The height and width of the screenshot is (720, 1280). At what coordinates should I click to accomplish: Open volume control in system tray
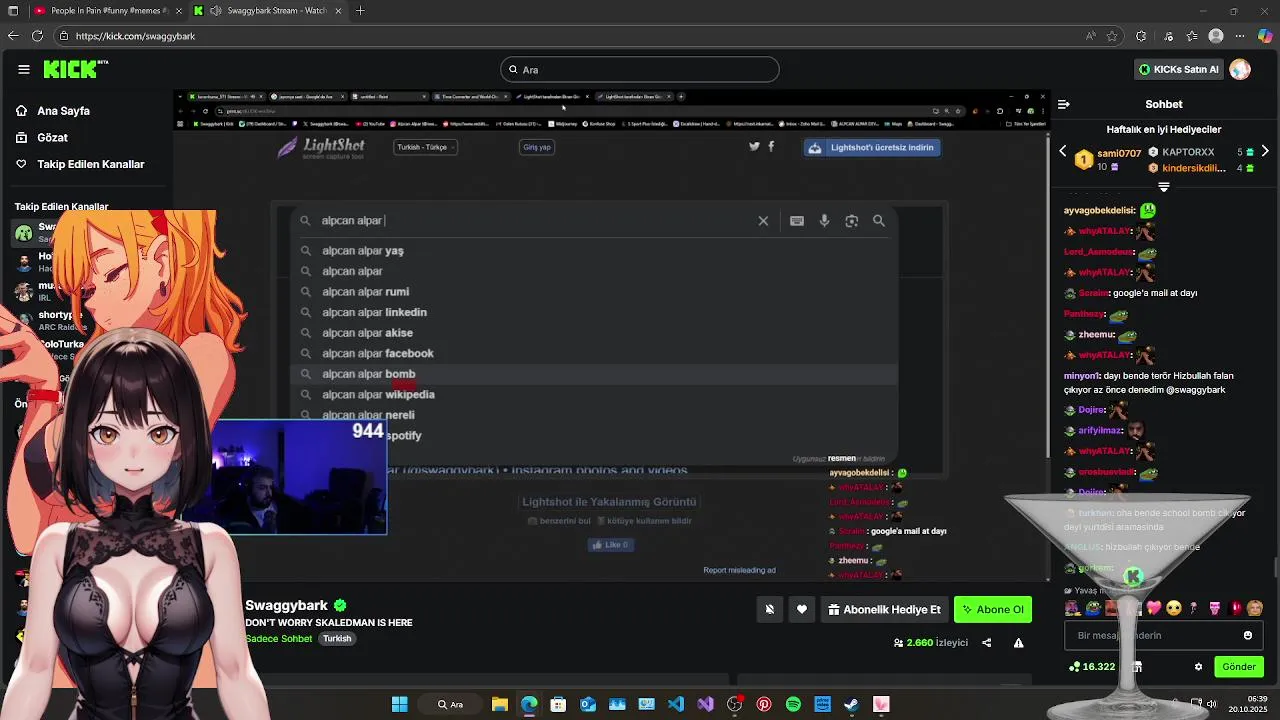click(1211, 704)
